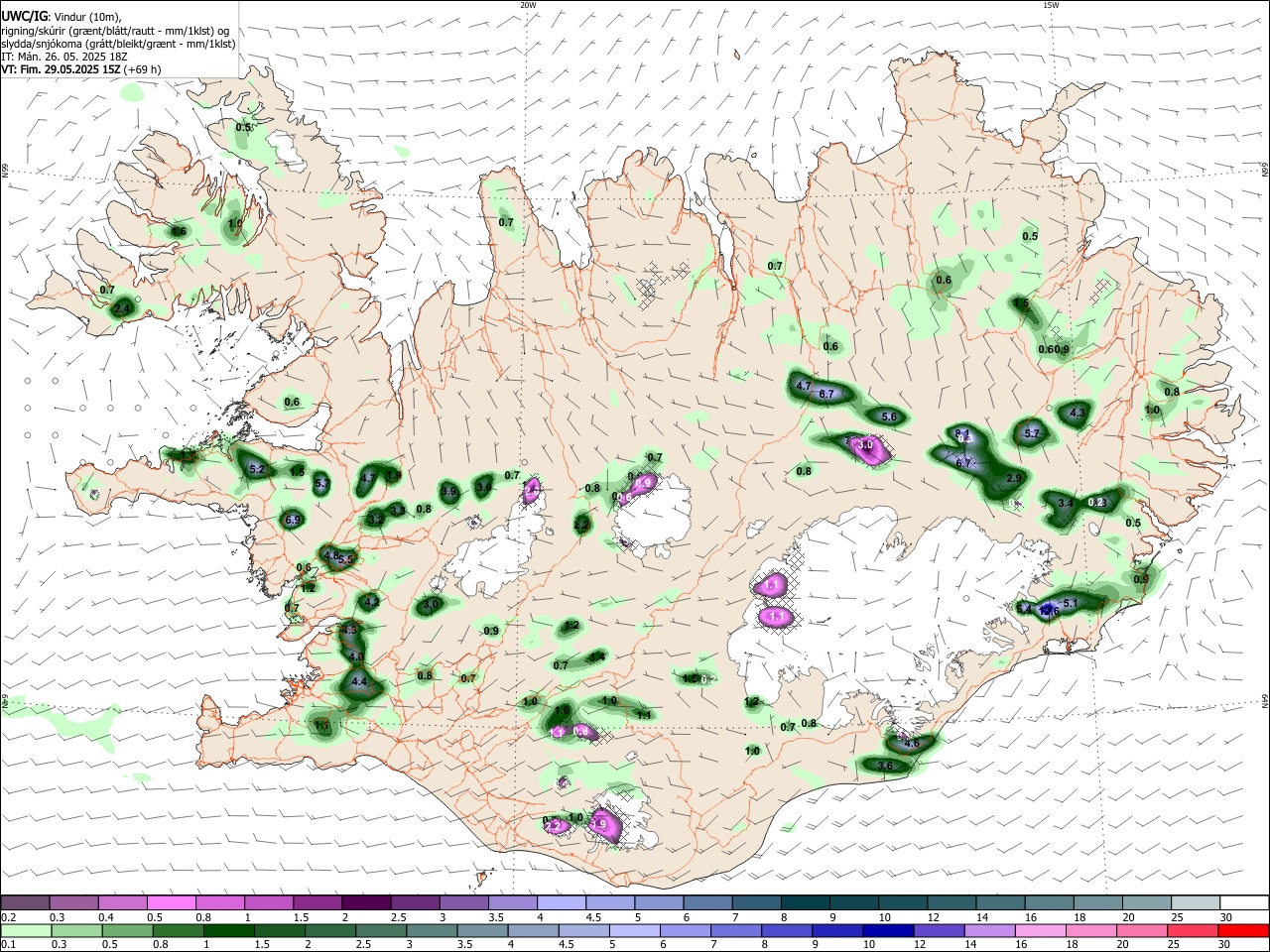This screenshot has height=952, width=1270.
Task: Click the '3.9' precipitation value
Action: [449, 491]
